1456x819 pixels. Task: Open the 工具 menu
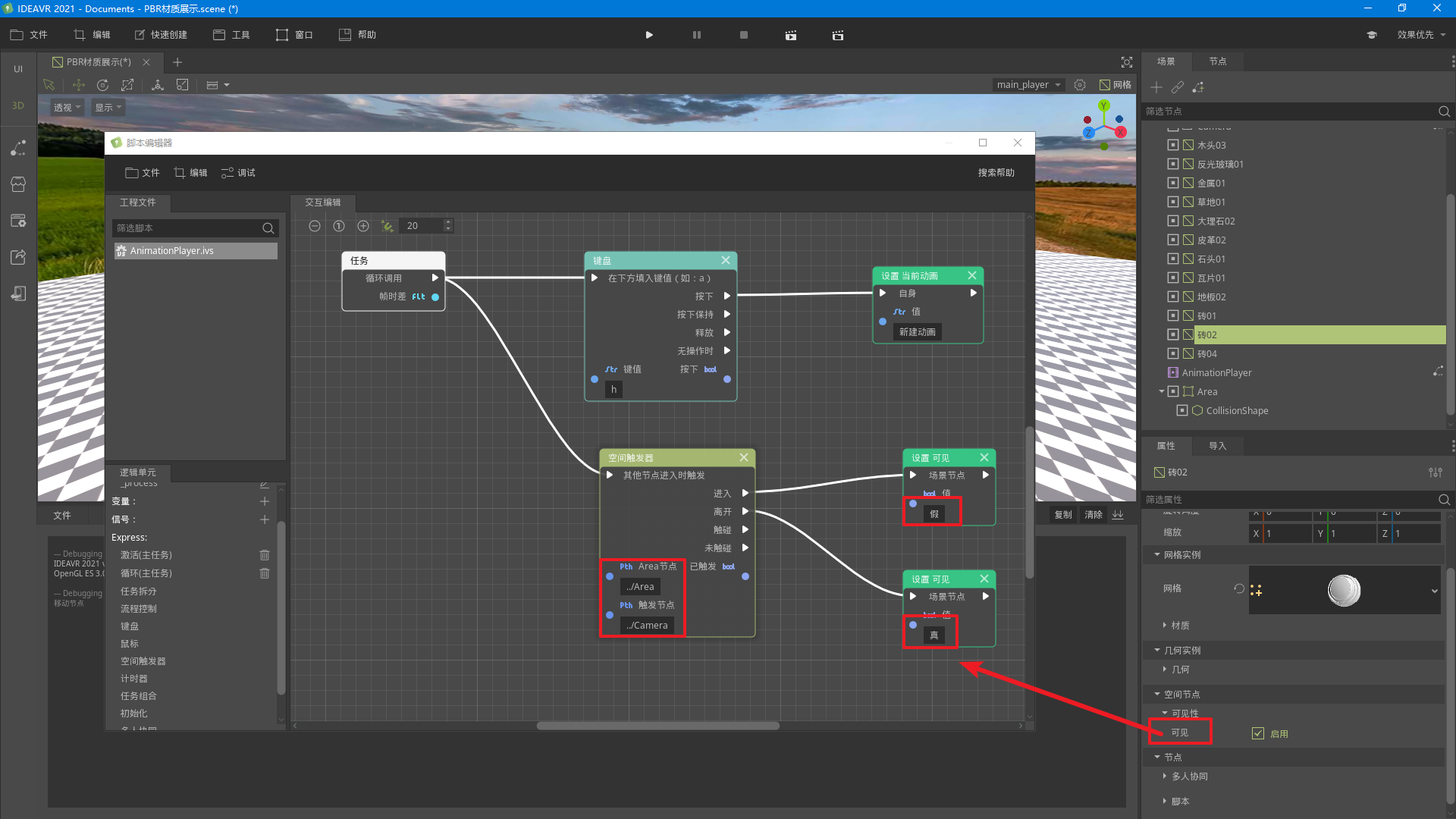[232, 35]
